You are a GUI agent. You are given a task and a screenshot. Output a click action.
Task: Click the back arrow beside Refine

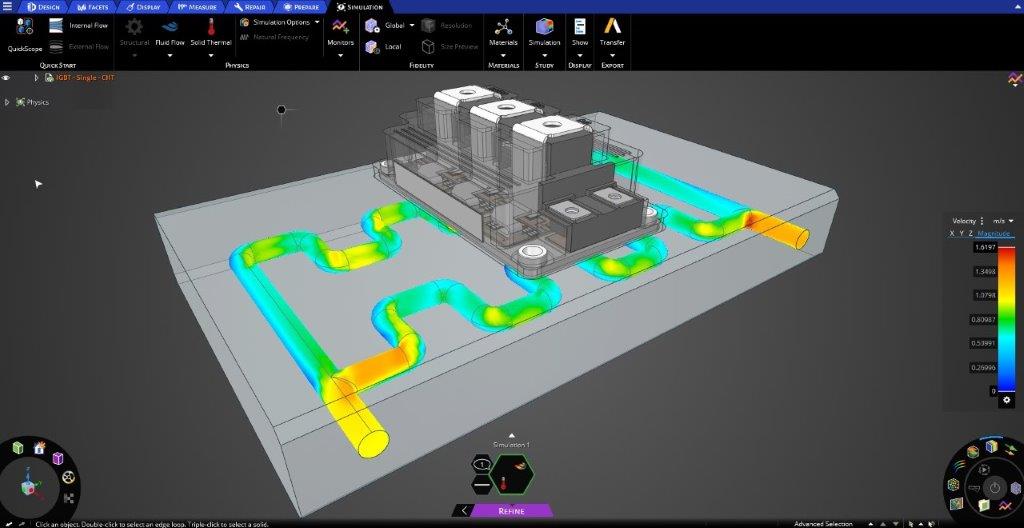(x=463, y=510)
